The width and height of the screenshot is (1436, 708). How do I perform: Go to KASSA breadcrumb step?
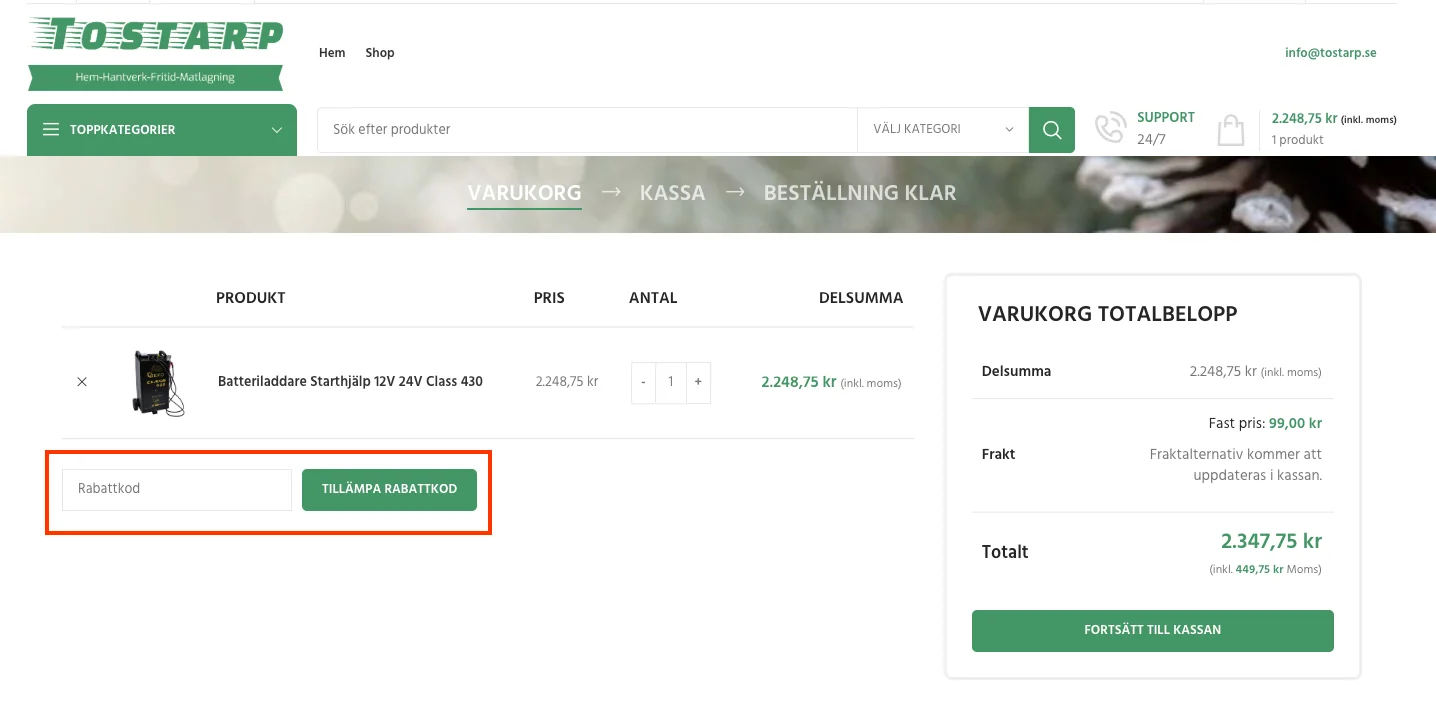click(672, 193)
